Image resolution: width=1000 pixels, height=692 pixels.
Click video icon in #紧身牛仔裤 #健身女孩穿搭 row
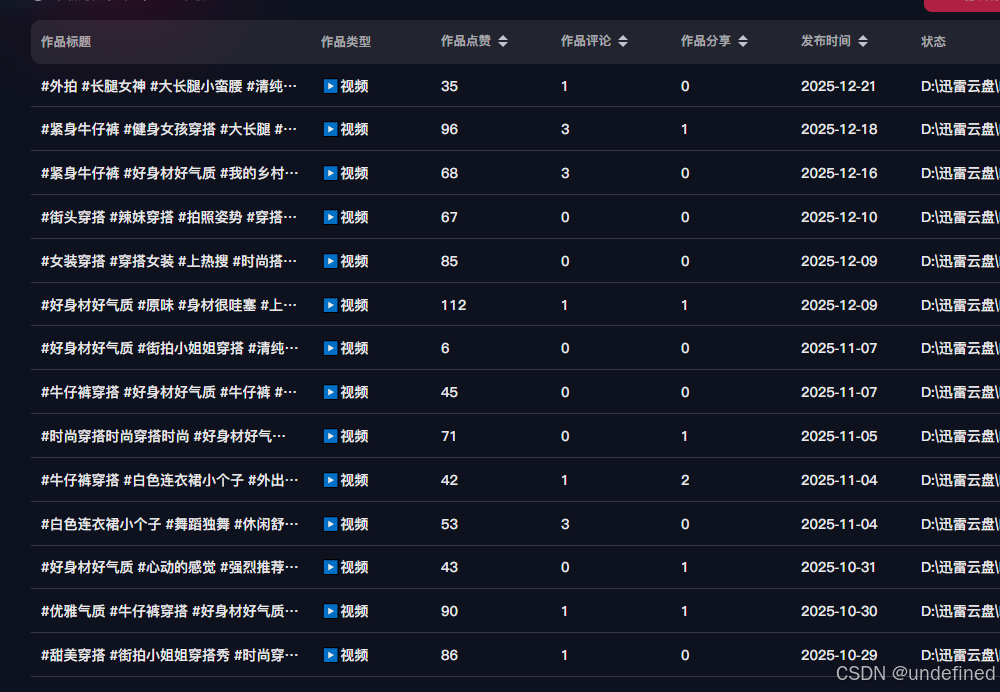coord(330,129)
